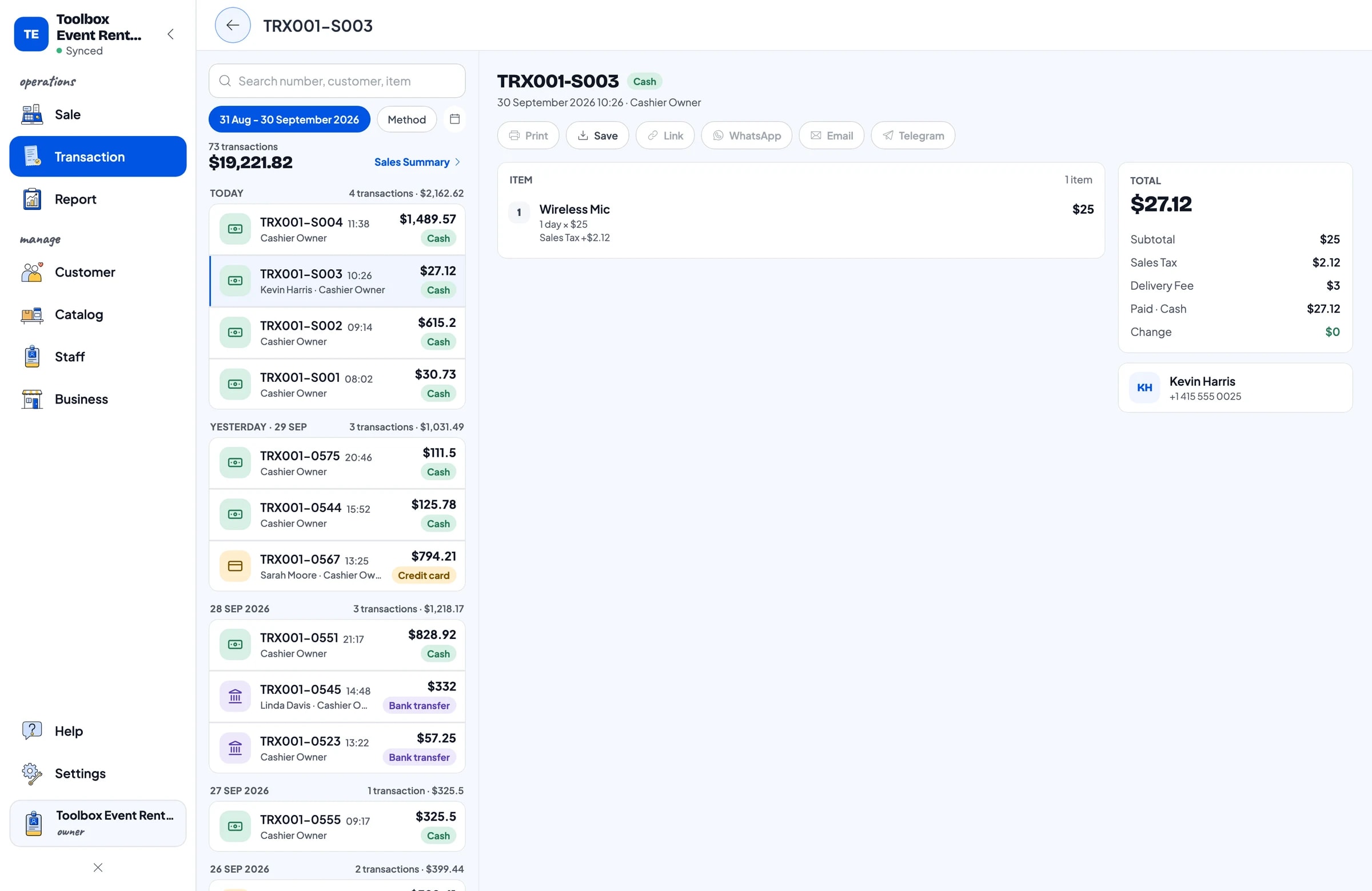Send the receipt via Telegram
This screenshot has width=1372, height=891.
click(x=912, y=135)
